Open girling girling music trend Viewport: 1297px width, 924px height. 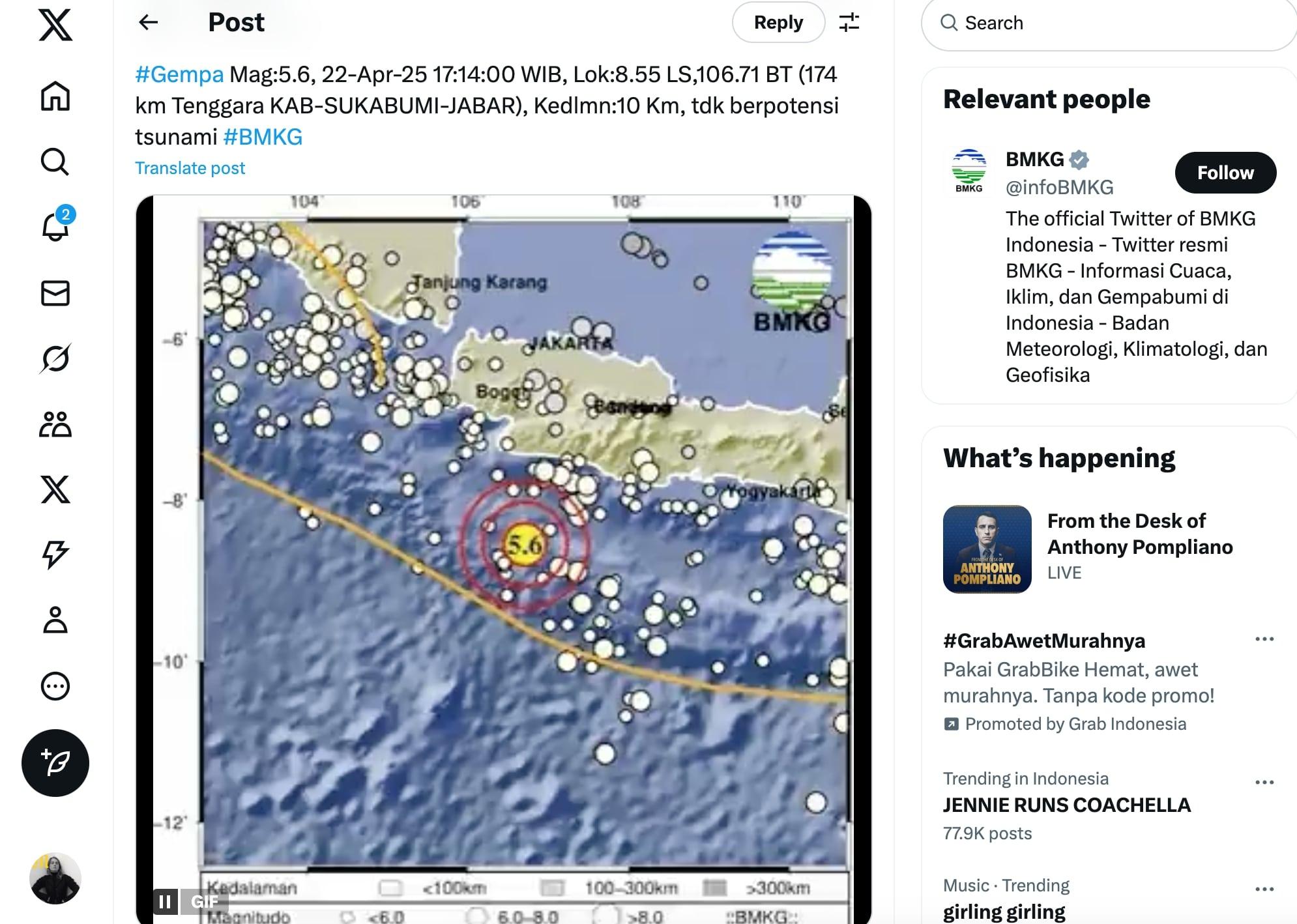click(x=1004, y=912)
